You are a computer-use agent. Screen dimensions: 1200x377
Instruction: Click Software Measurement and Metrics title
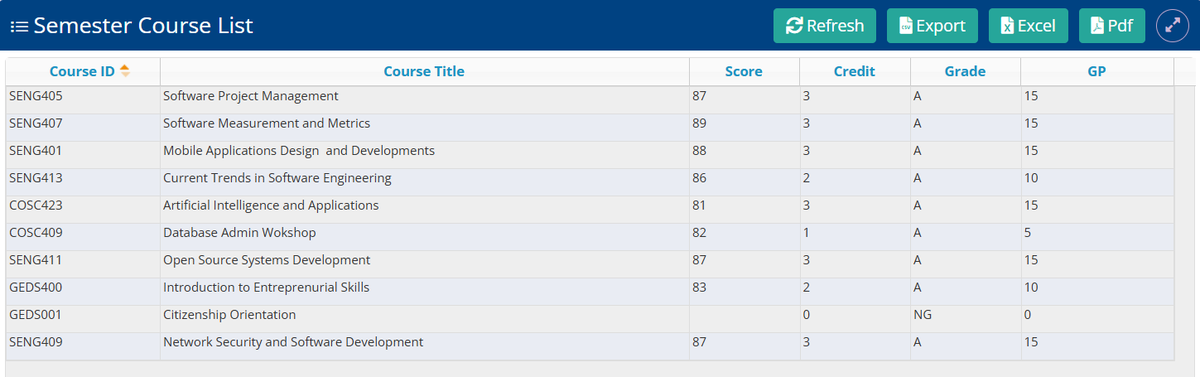click(x=267, y=123)
